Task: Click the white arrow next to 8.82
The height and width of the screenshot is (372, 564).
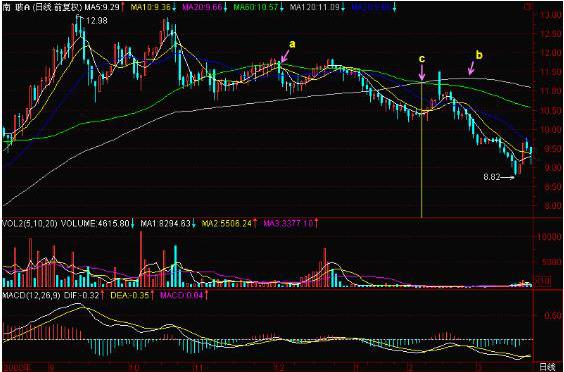Action: [508, 177]
